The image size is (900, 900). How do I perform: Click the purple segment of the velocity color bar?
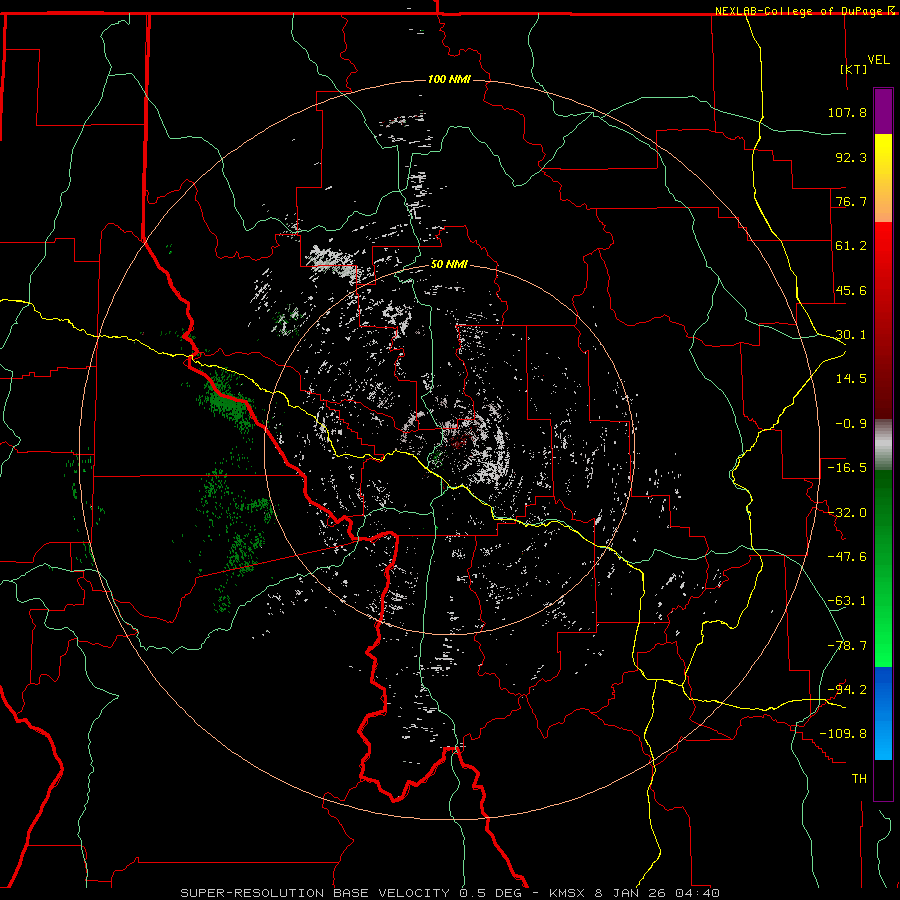883,112
